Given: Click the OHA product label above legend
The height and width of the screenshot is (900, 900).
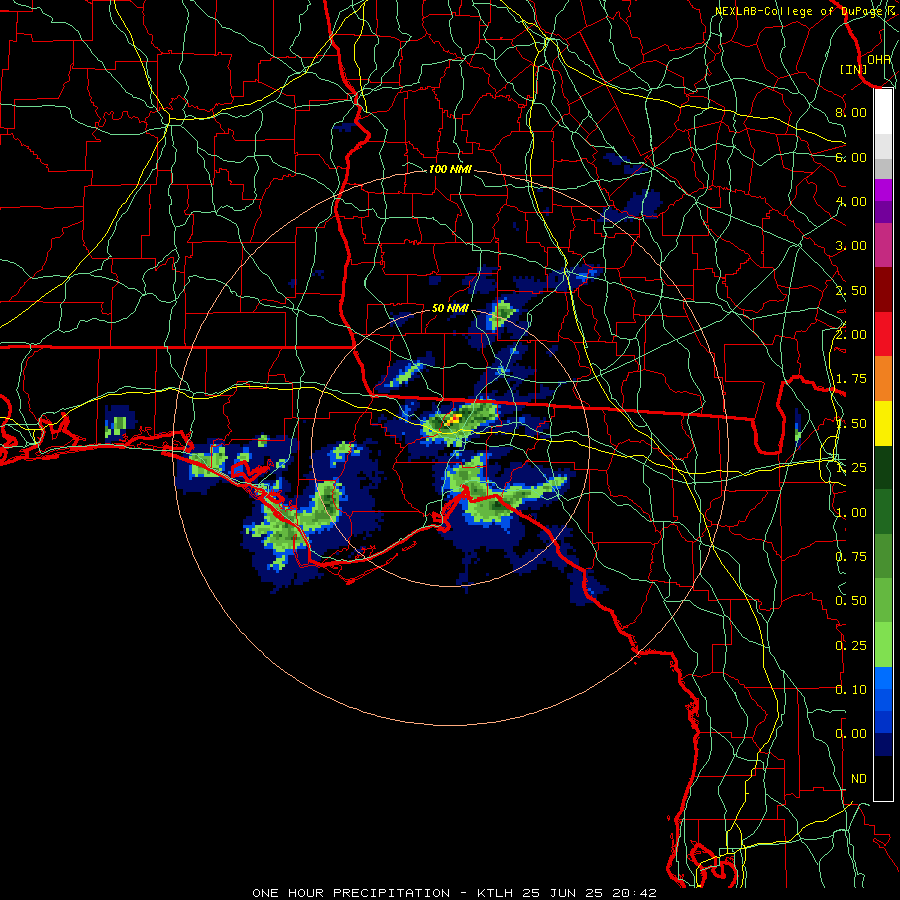Looking at the screenshot, I should tap(879, 59).
